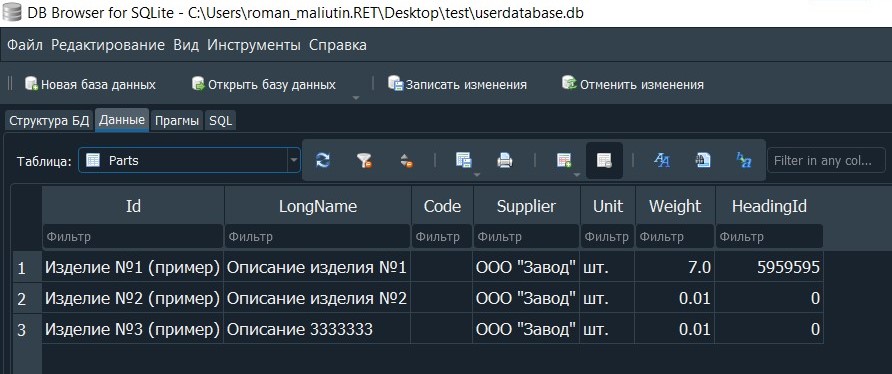
Task: Switch to Прагмы tab
Action: [177, 121]
